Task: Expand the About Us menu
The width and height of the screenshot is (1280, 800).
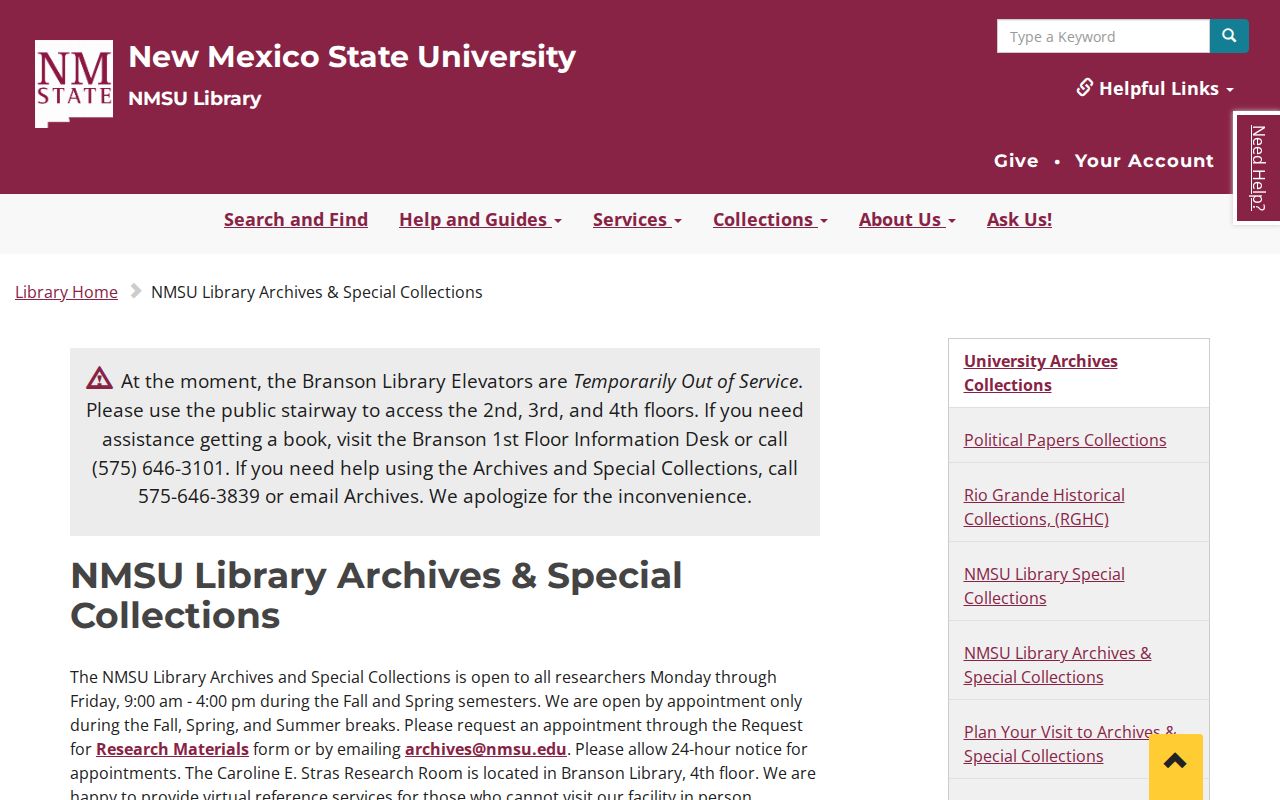Action: coord(907,219)
